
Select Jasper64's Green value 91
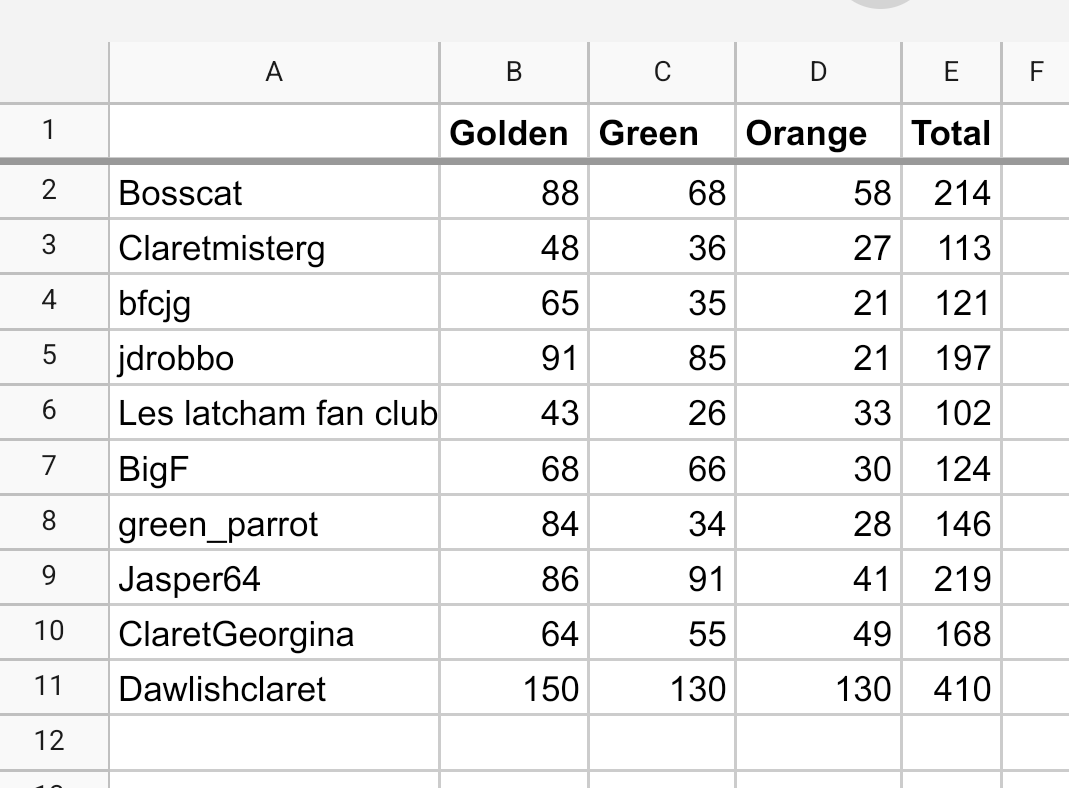[662, 577]
